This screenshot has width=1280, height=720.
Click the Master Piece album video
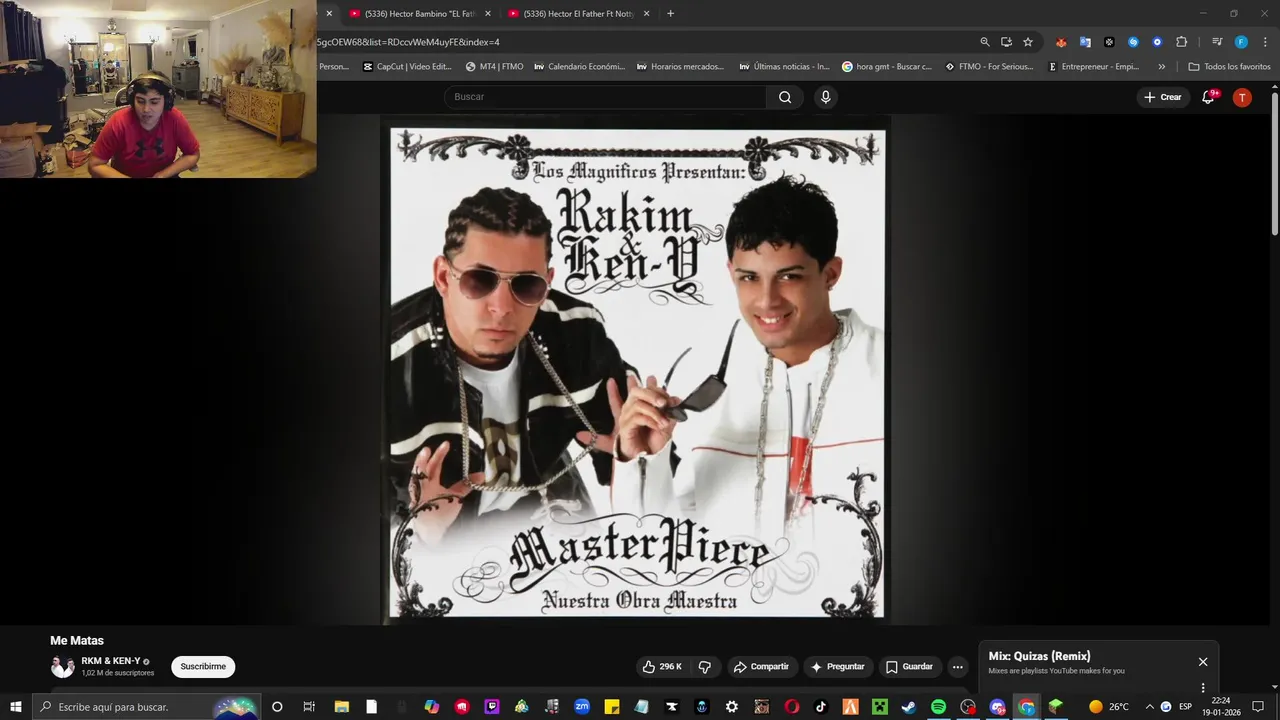tap(636, 372)
